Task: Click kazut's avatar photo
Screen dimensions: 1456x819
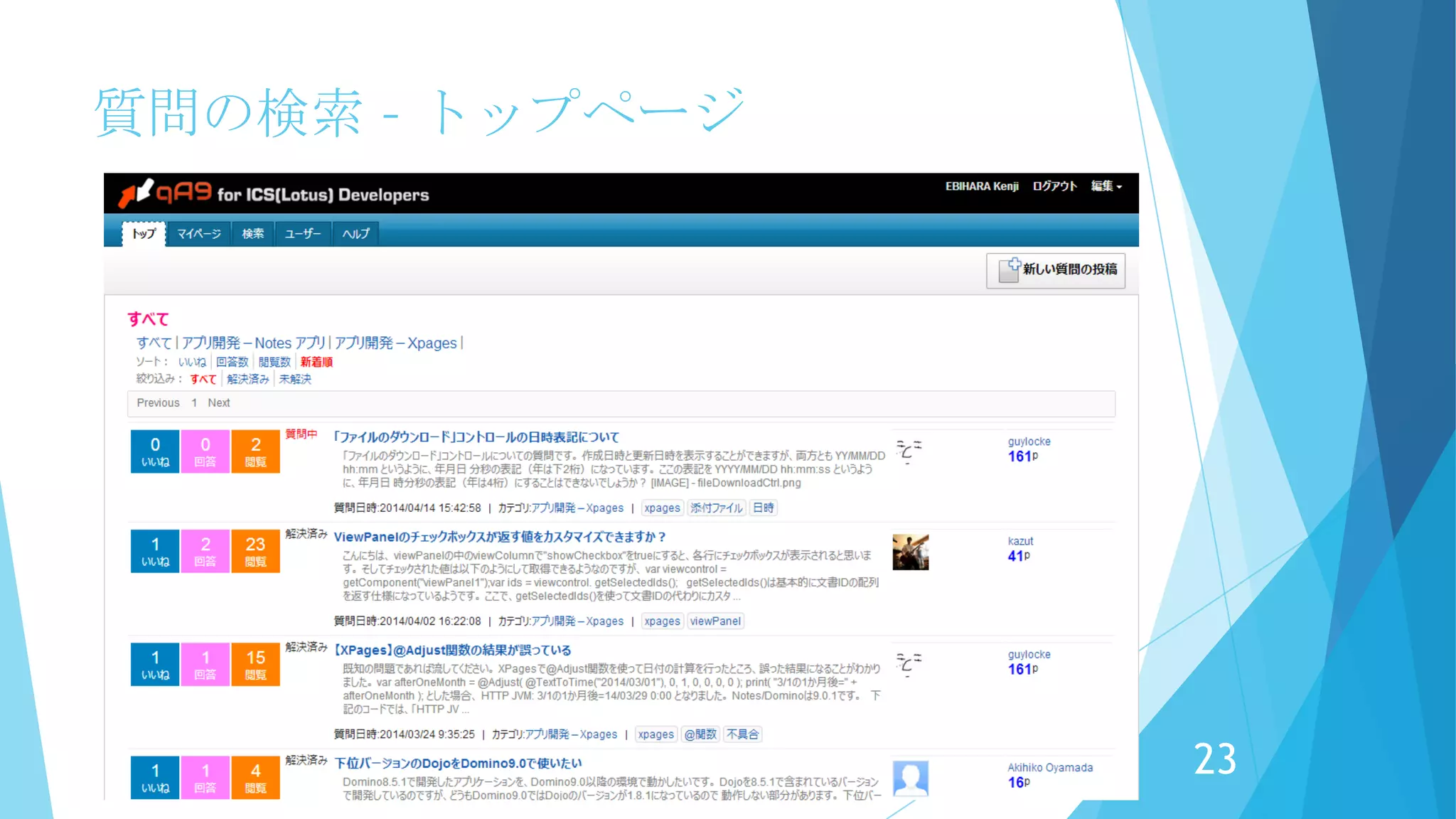Action: [x=910, y=552]
